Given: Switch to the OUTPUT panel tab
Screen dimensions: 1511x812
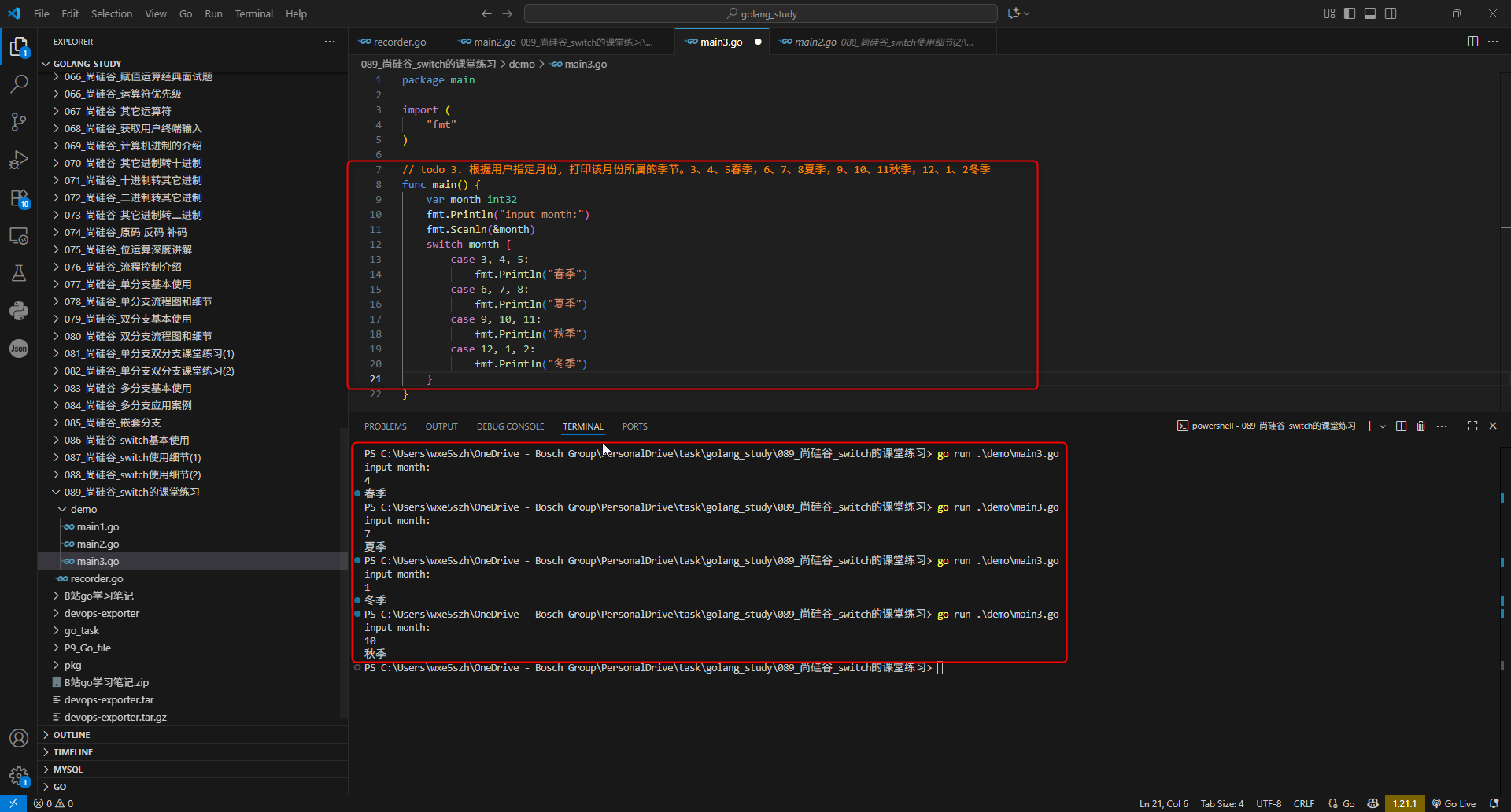Looking at the screenshot, I should 441,426.
